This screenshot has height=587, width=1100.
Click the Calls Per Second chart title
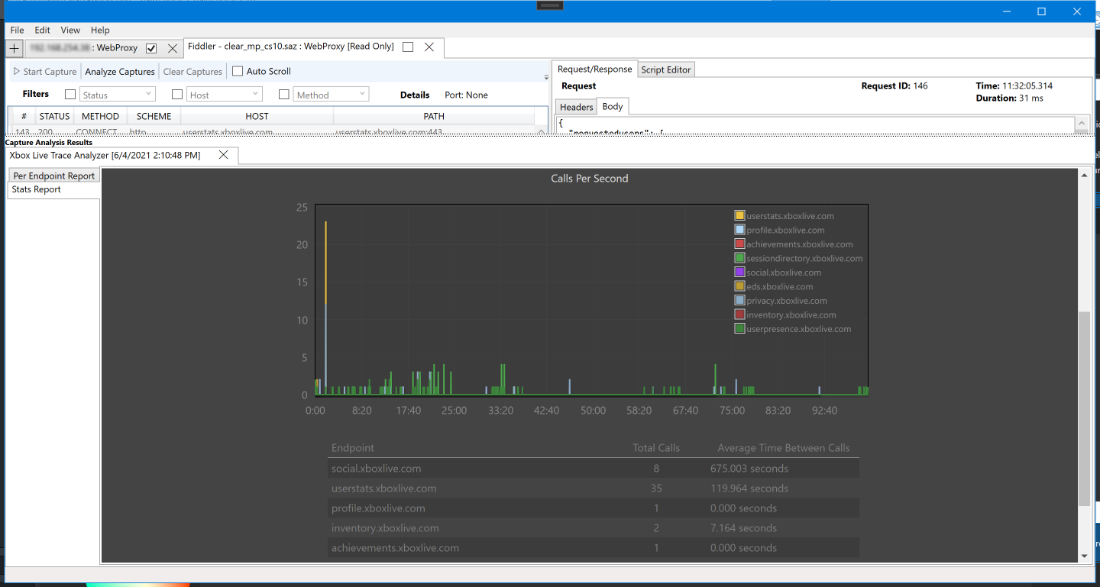point(590,178)
